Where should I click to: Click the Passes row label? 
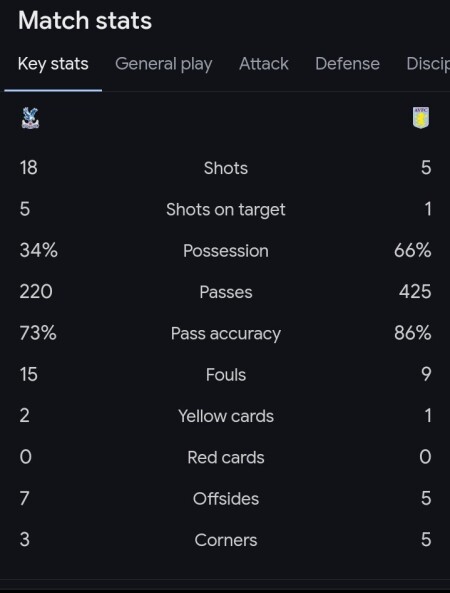[226, 292]
